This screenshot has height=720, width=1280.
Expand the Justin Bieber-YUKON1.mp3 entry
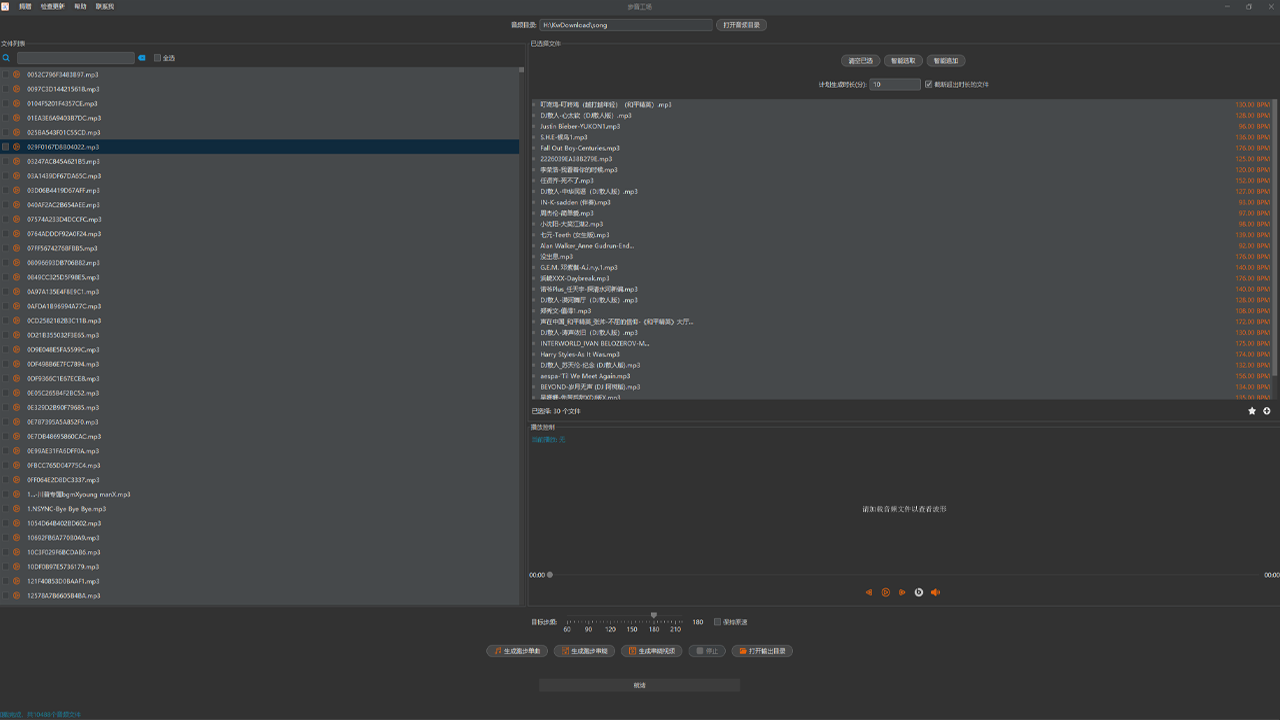(534, 127)
